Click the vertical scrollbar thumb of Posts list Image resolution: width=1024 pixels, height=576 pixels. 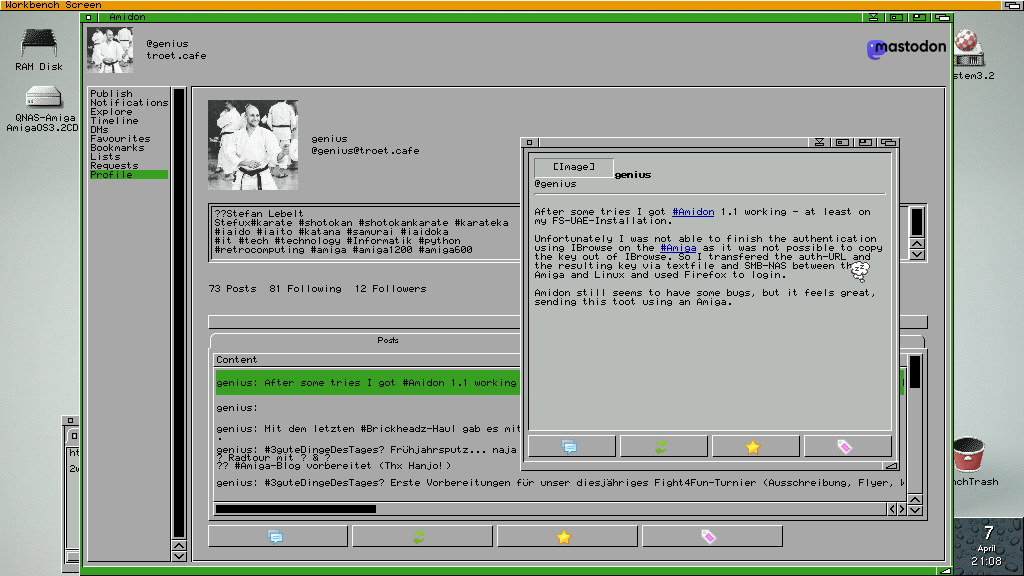pyautogui.click(x=915, y=372)
